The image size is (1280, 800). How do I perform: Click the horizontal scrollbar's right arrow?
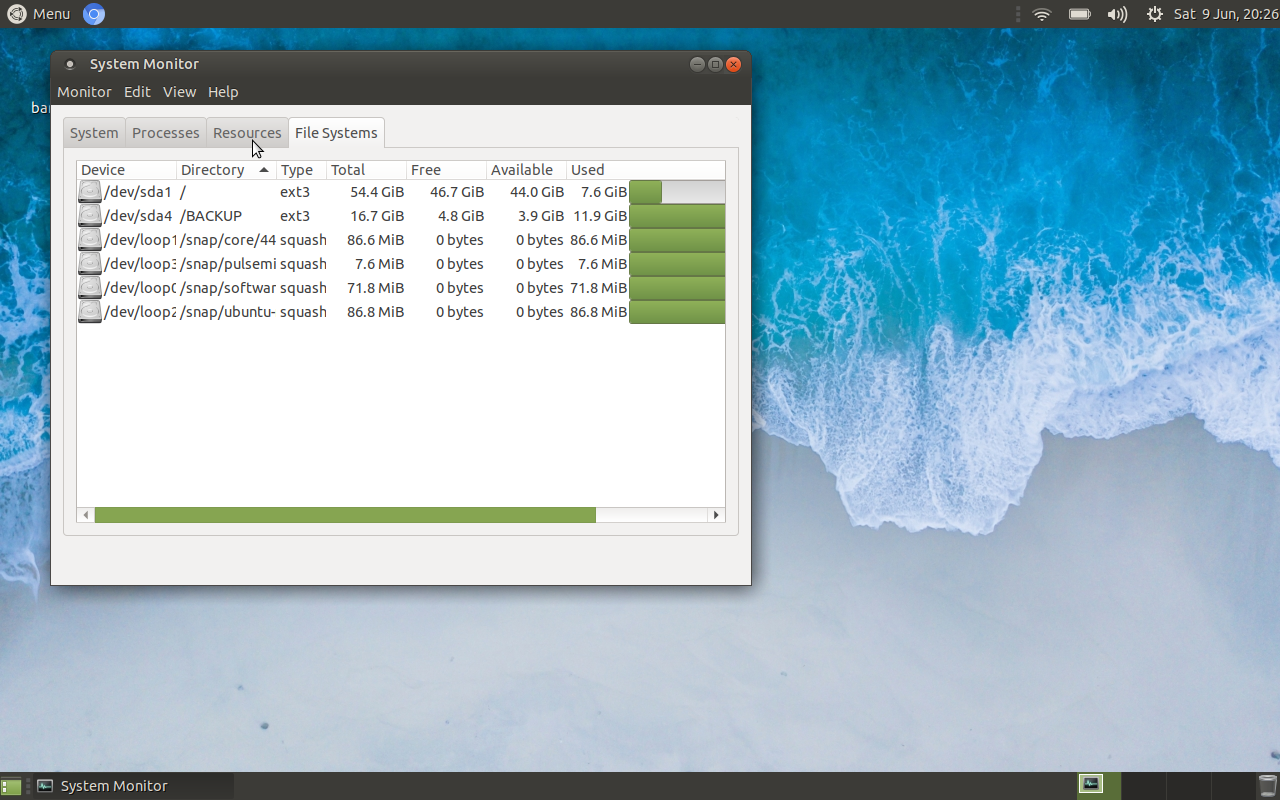point(715,515)
